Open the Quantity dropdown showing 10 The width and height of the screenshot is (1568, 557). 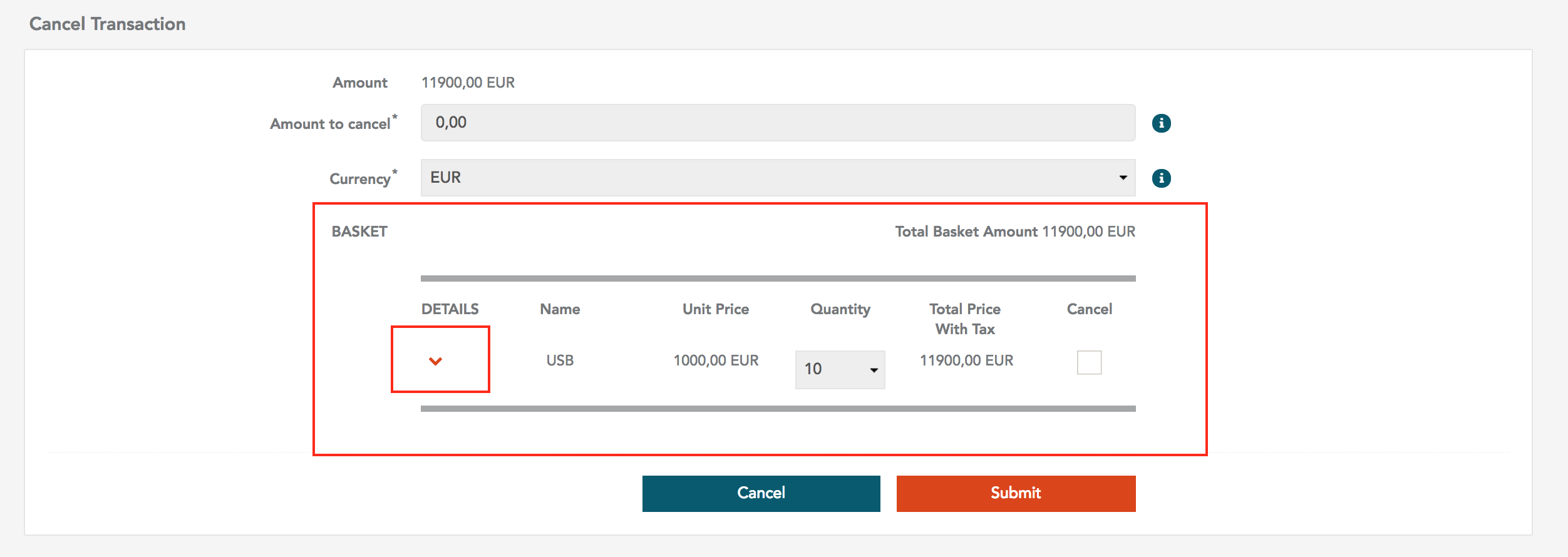[x=840, y=369]
